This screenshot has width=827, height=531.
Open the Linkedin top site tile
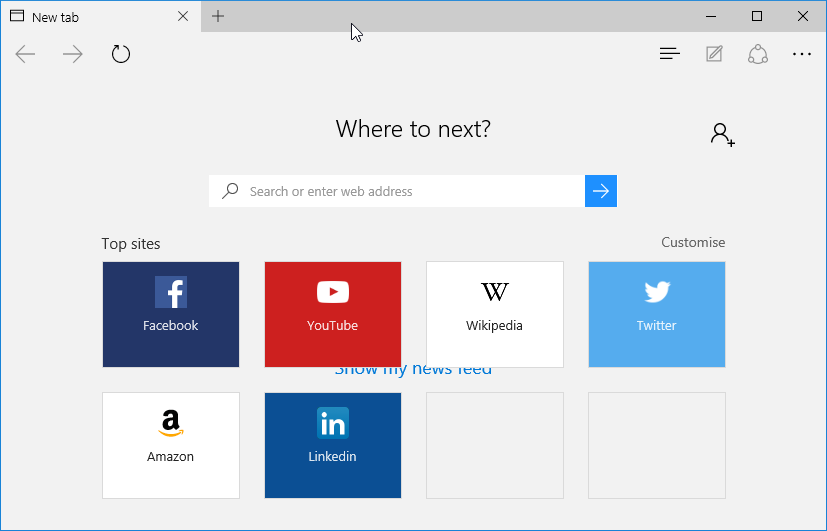tap(333, 445)
